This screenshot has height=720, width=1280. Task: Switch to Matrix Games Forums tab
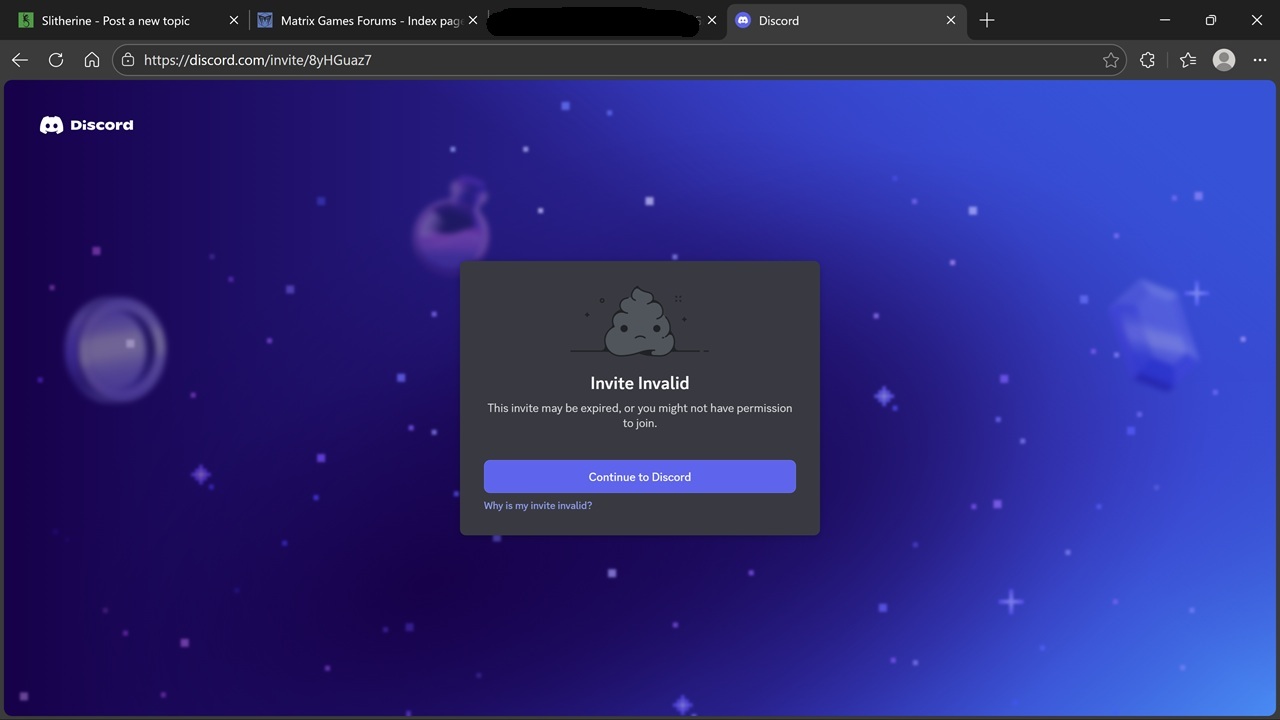360,20
